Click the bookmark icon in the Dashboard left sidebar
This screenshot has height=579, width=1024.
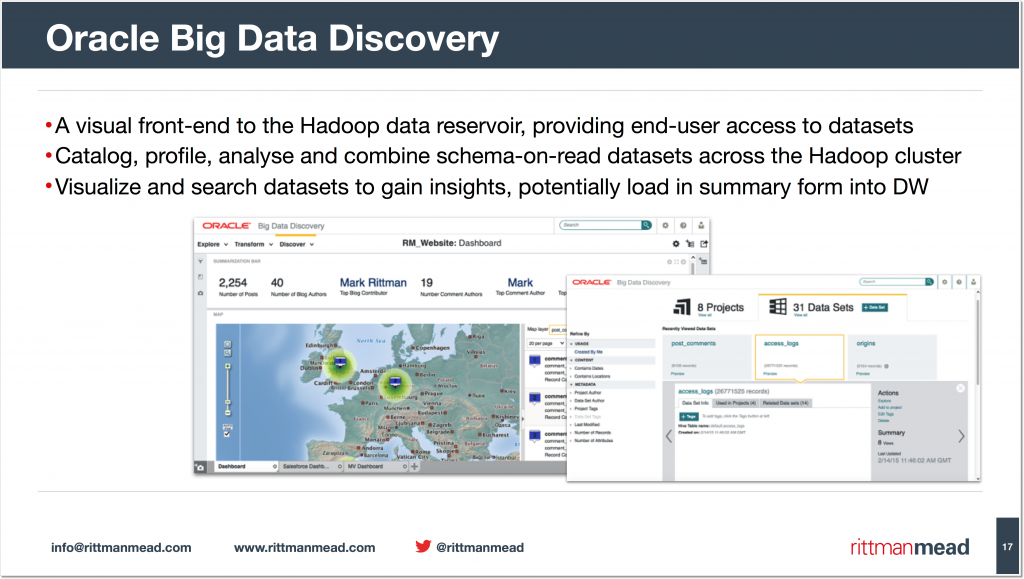click(x=200, y=277)
